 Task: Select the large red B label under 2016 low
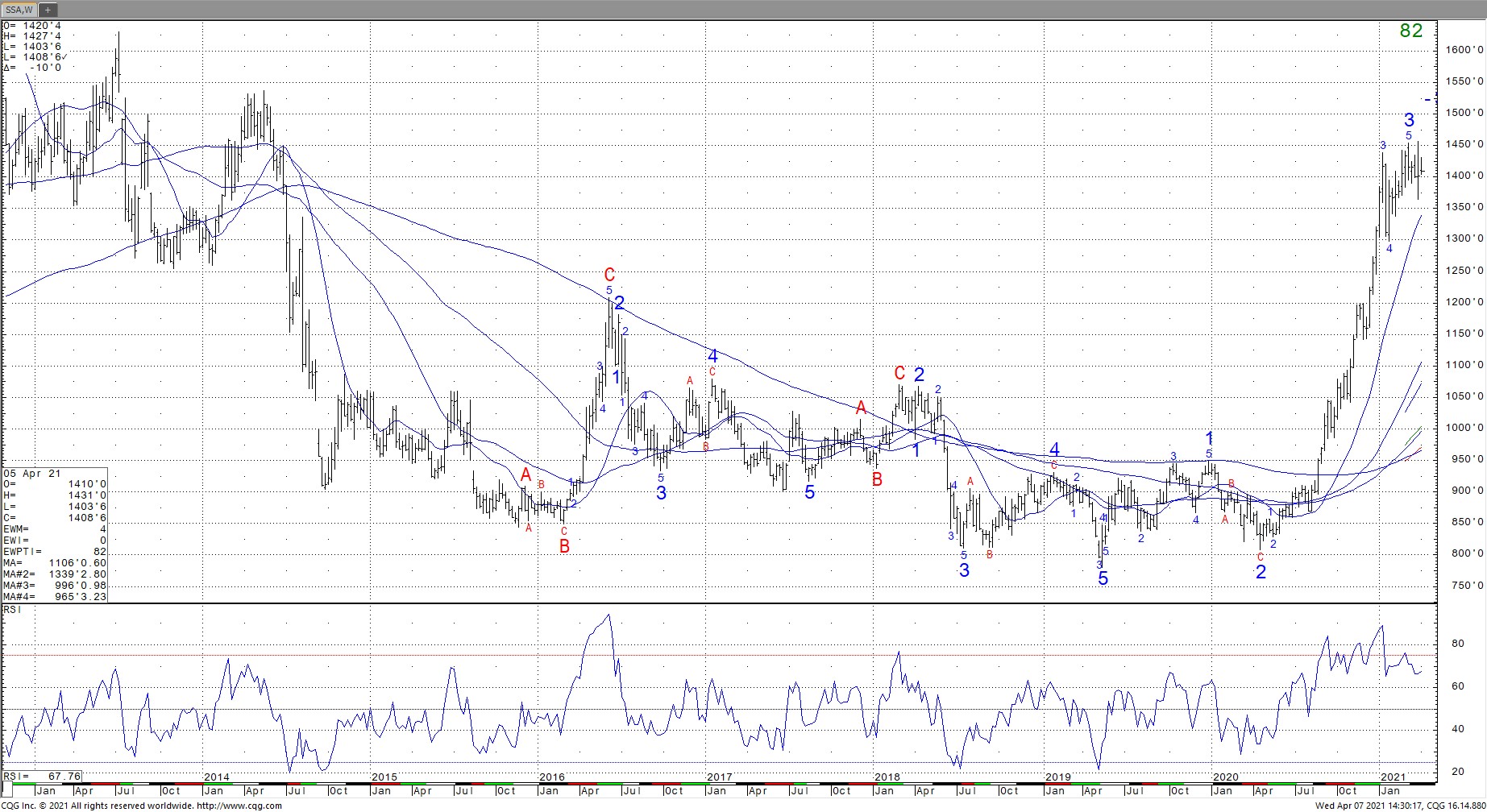[564, 546]
